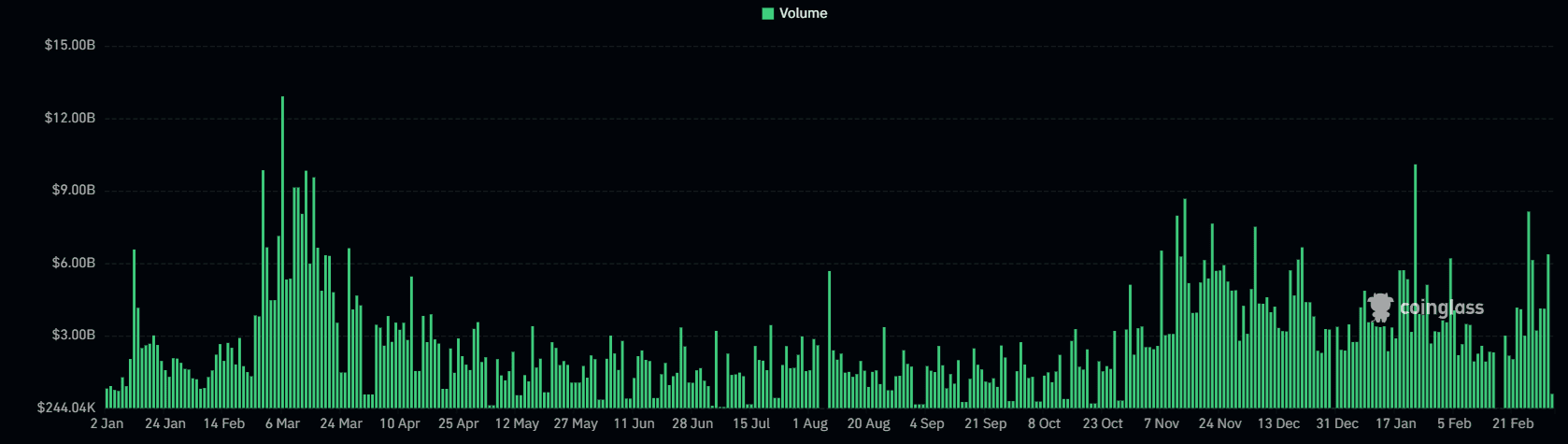Select the tallest volume bar near 6 Mar
Image resolution: width=1568 pixels, height=444 pixels.
[x=282, y=252]
